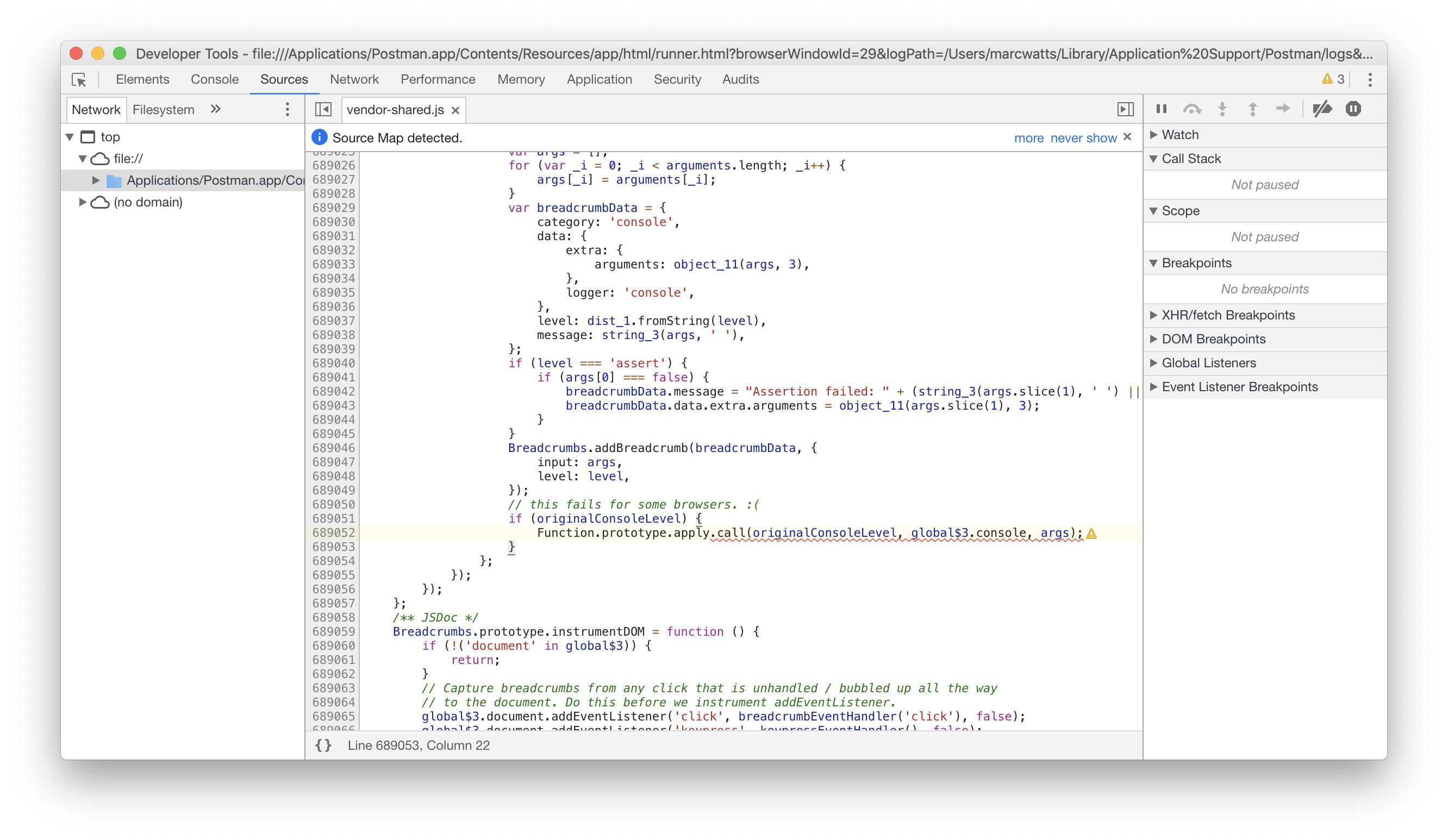Click the step into function icon
The width and height of the screenshot is (1448, 840).
[1222, 109]
